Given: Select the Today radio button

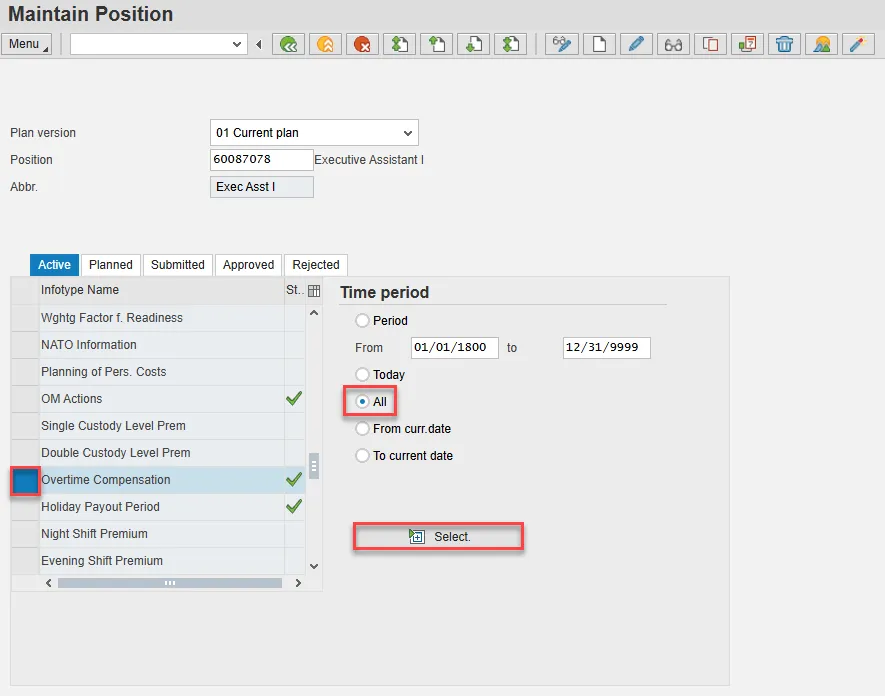Looking at the screenshot, I should [363, 375].
